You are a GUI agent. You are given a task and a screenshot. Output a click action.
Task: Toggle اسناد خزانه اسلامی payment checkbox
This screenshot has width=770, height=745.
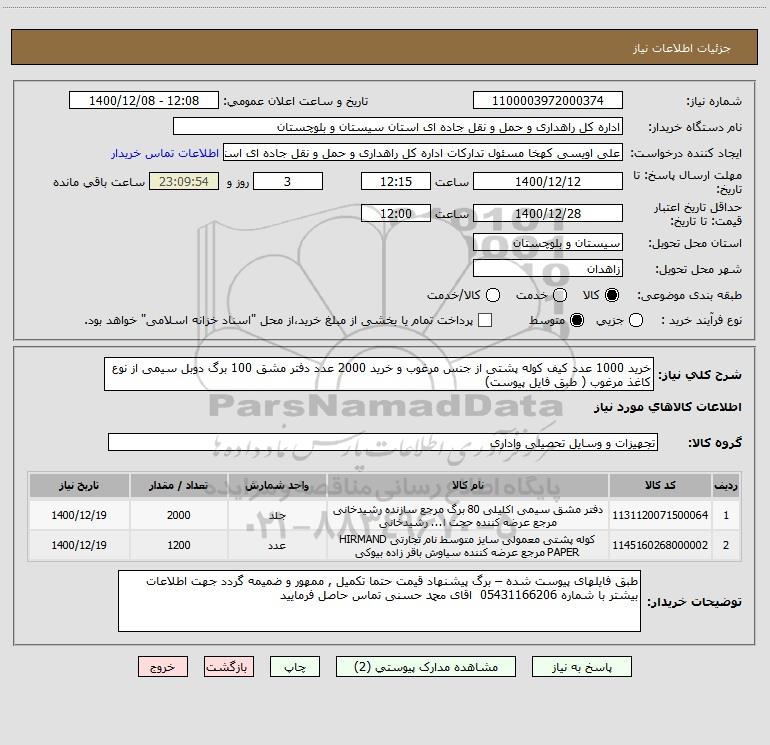485,320
